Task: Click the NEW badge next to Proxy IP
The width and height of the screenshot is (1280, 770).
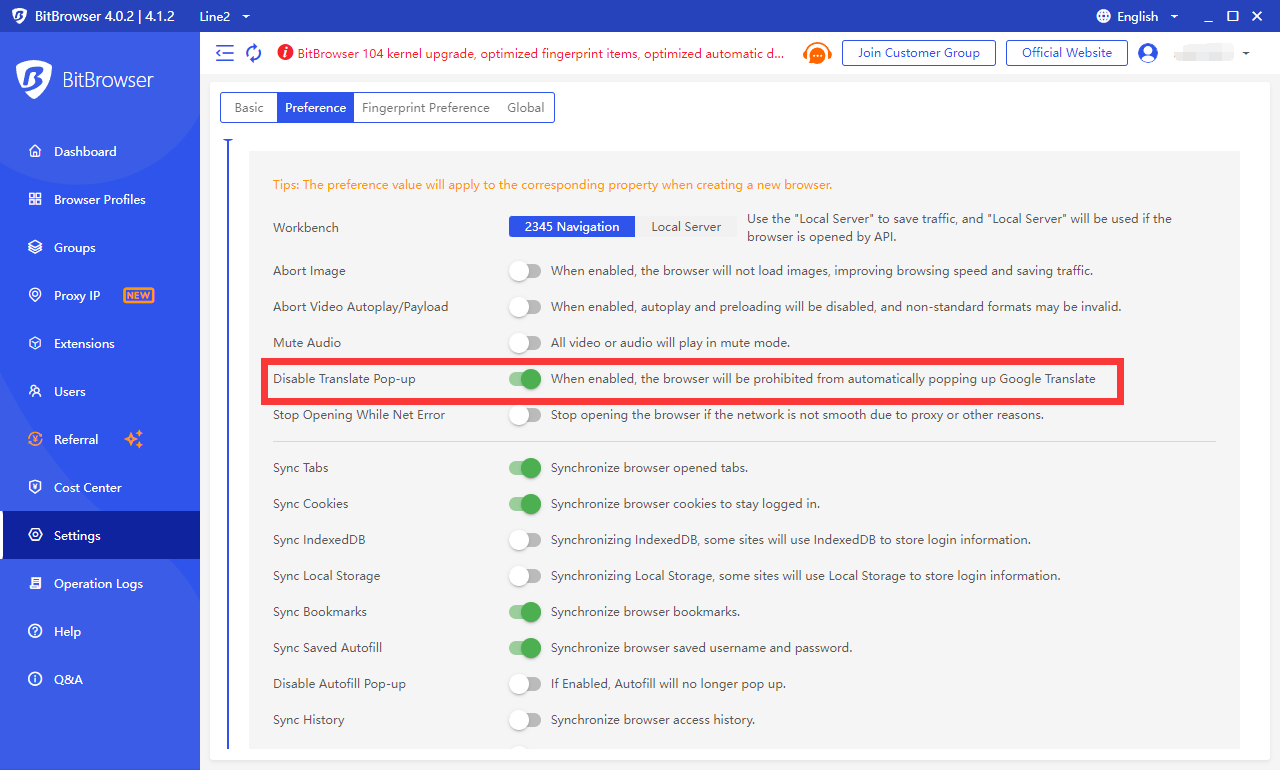Action: point(138,296)
